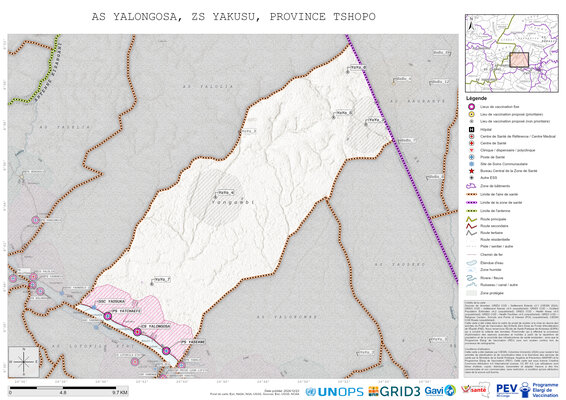Click the Gavi logo
Viewport: 566px width, 400px height.
click(x=440, y=391)
